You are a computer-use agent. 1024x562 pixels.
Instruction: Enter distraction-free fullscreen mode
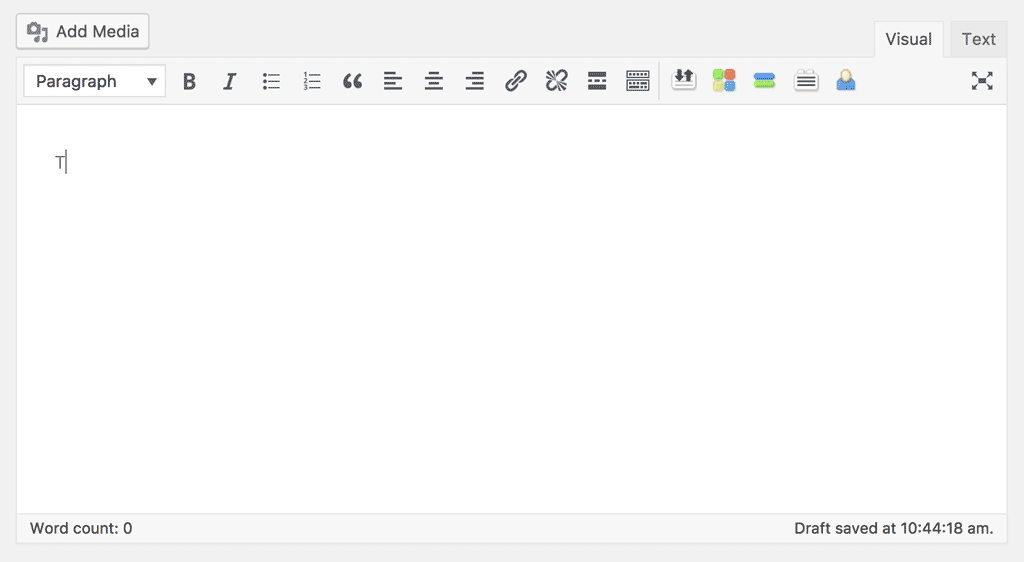click(x=982, y=82)
